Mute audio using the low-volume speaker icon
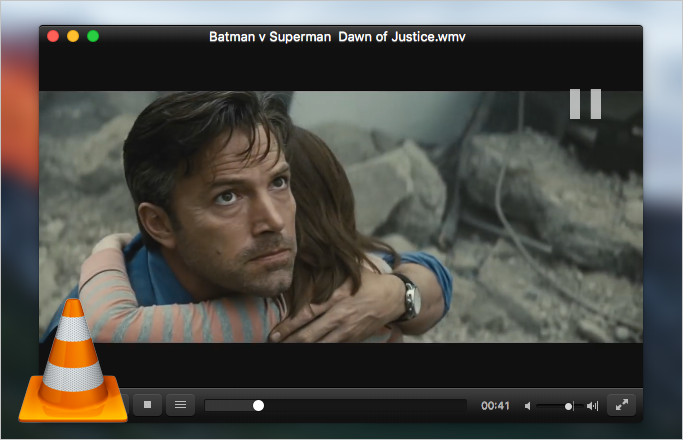This screenshot has width=683, height=440. pos(527,406)
